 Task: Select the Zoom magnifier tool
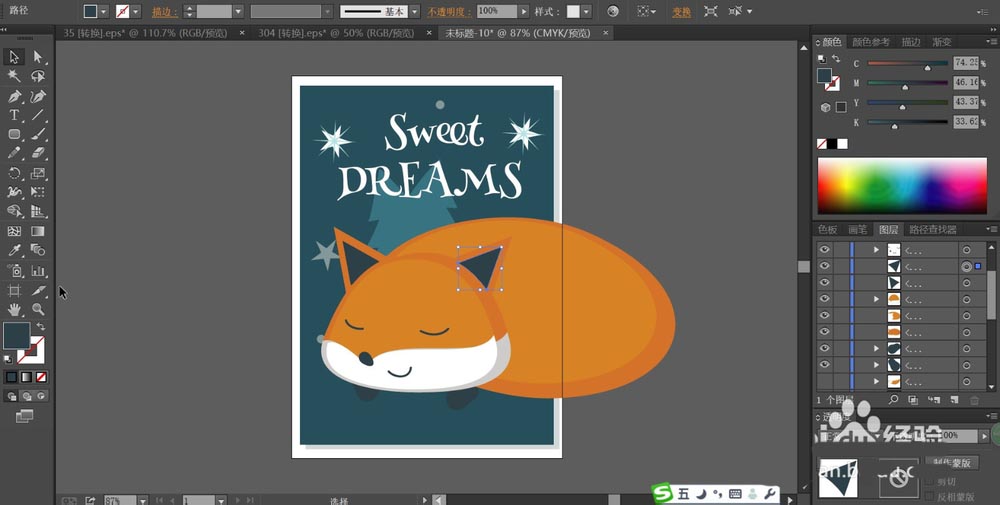coord(38,309)
